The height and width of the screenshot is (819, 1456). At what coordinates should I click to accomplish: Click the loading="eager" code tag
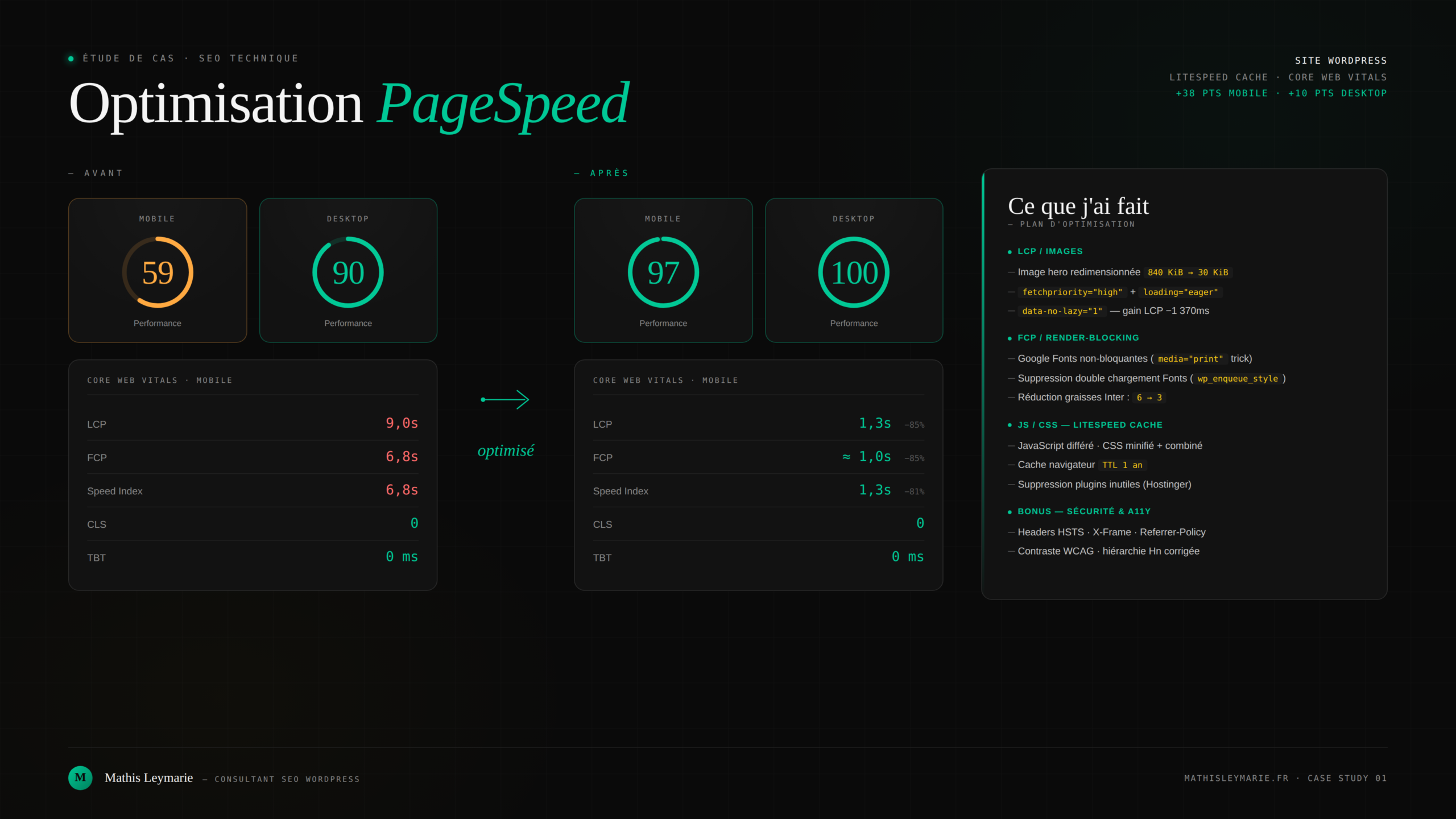pos(1181,292)
